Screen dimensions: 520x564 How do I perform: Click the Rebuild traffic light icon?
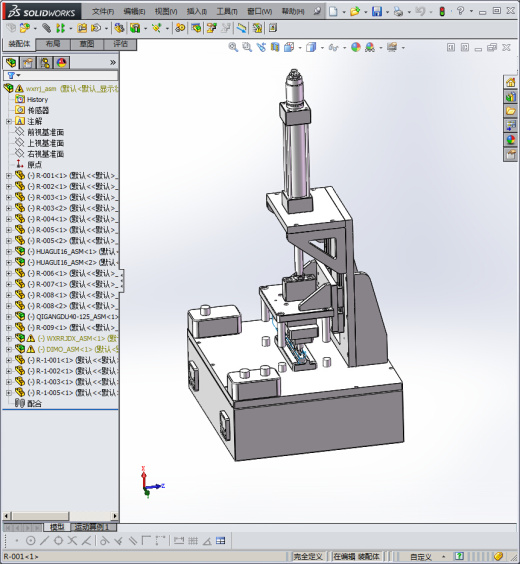(x=442, y=12)
